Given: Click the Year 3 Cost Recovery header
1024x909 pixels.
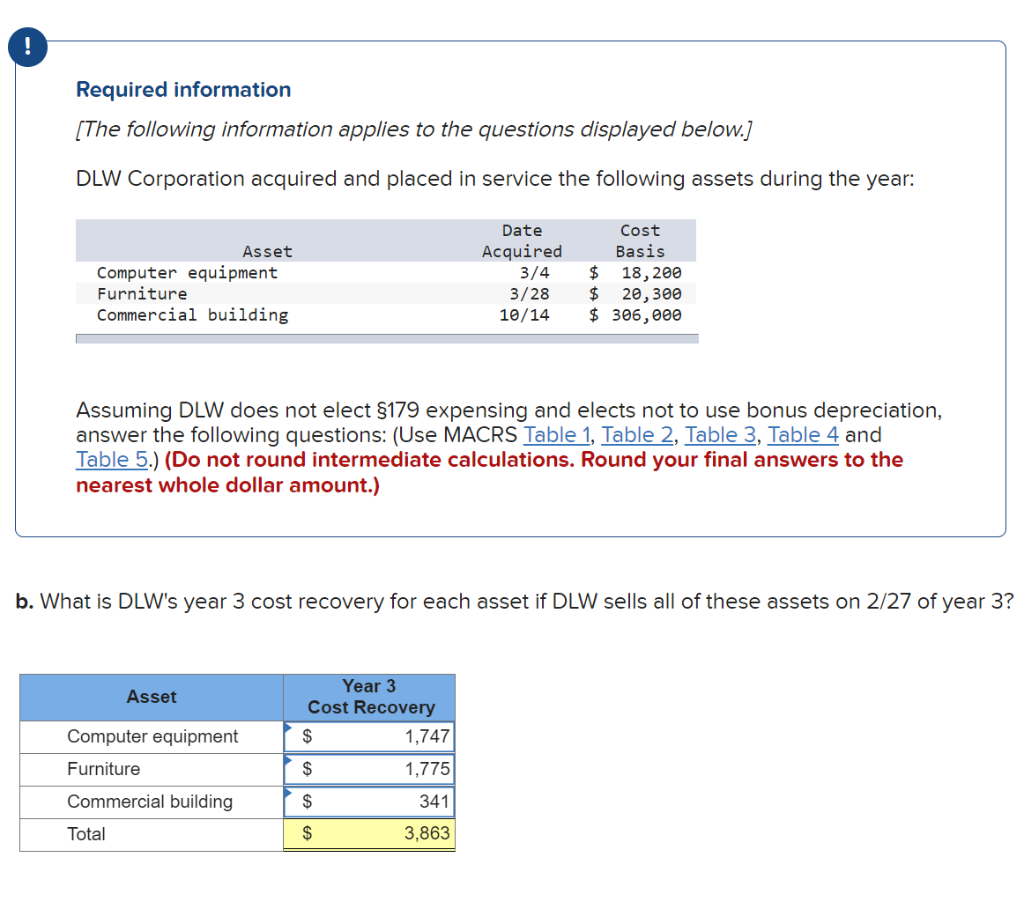Looking at the screenshot, I should [370, 697].
